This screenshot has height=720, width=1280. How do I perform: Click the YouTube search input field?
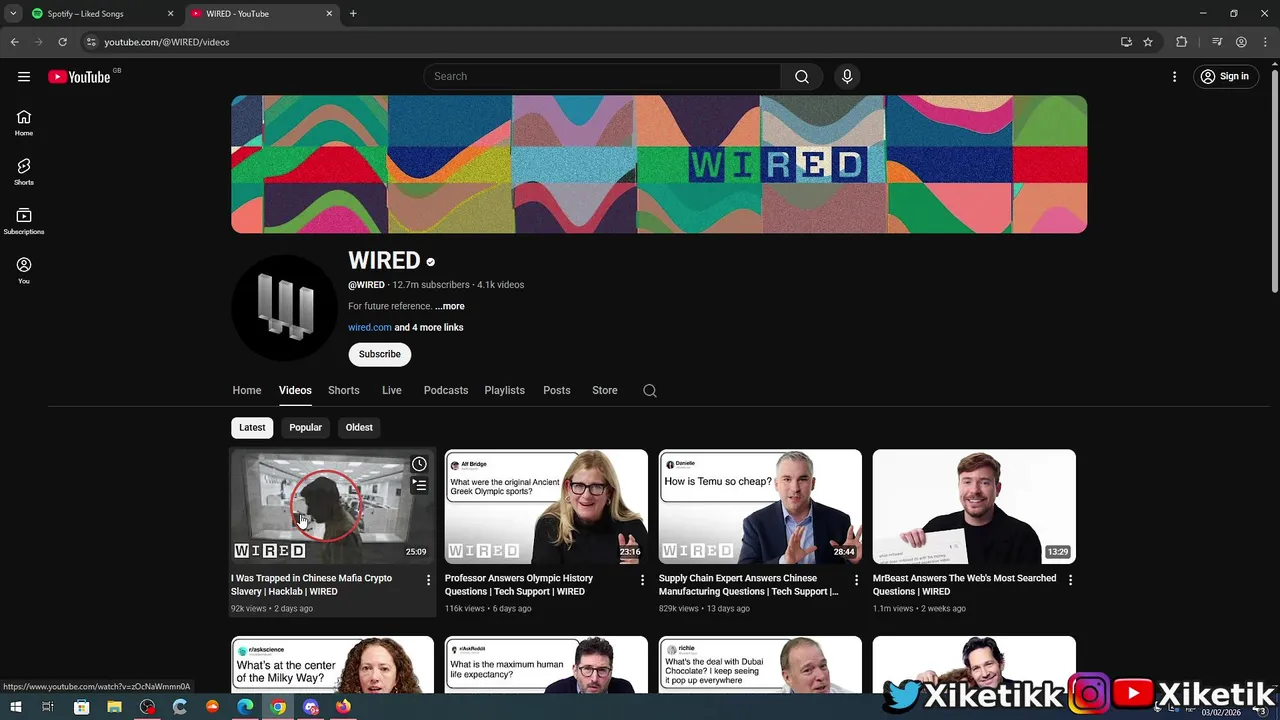click(x=602, y=77)
